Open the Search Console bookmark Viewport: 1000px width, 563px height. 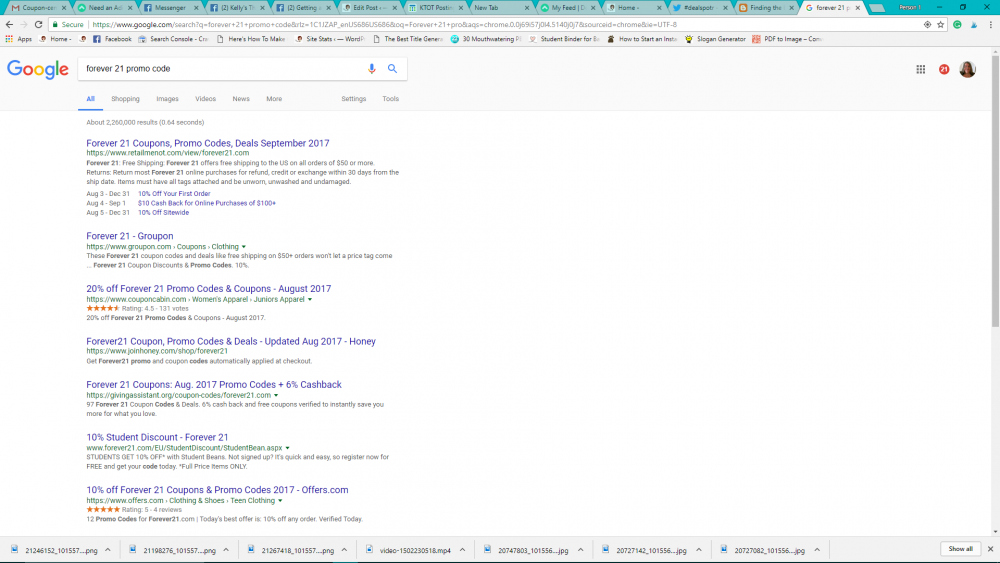(x=173, y=39)
